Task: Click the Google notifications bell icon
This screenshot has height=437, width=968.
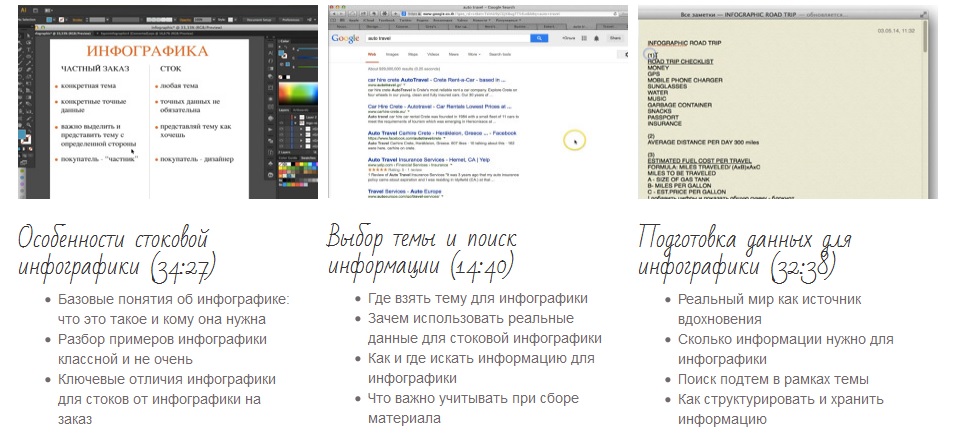Action: pos(596,38)
